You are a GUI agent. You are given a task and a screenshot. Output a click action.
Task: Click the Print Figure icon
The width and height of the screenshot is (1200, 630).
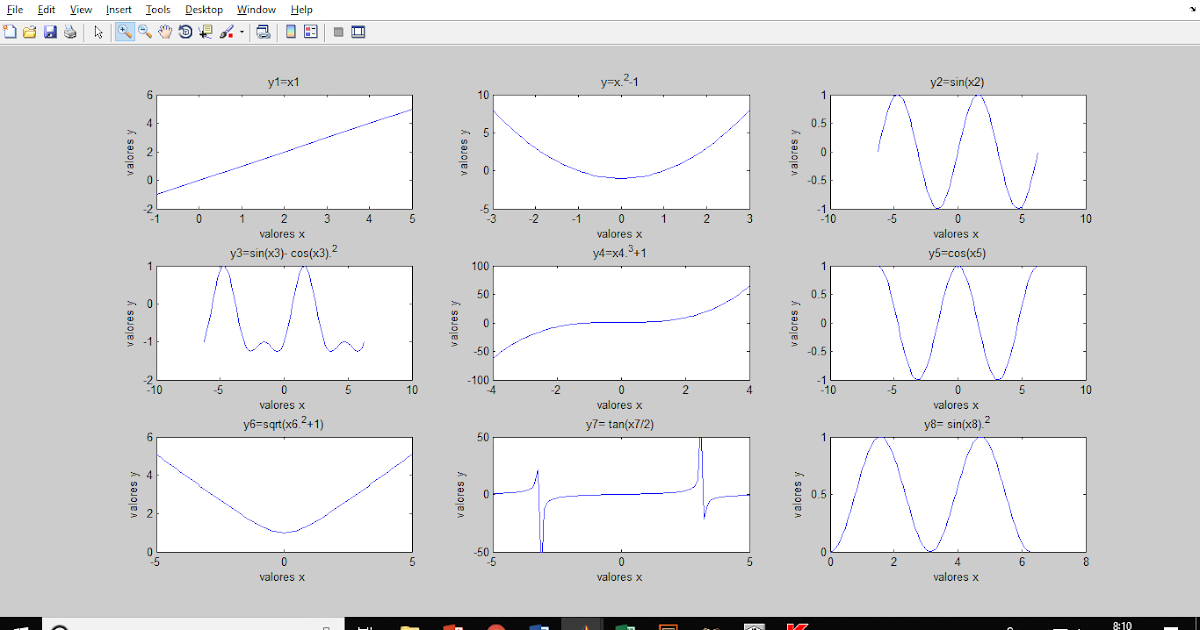(x=68, y=31)
